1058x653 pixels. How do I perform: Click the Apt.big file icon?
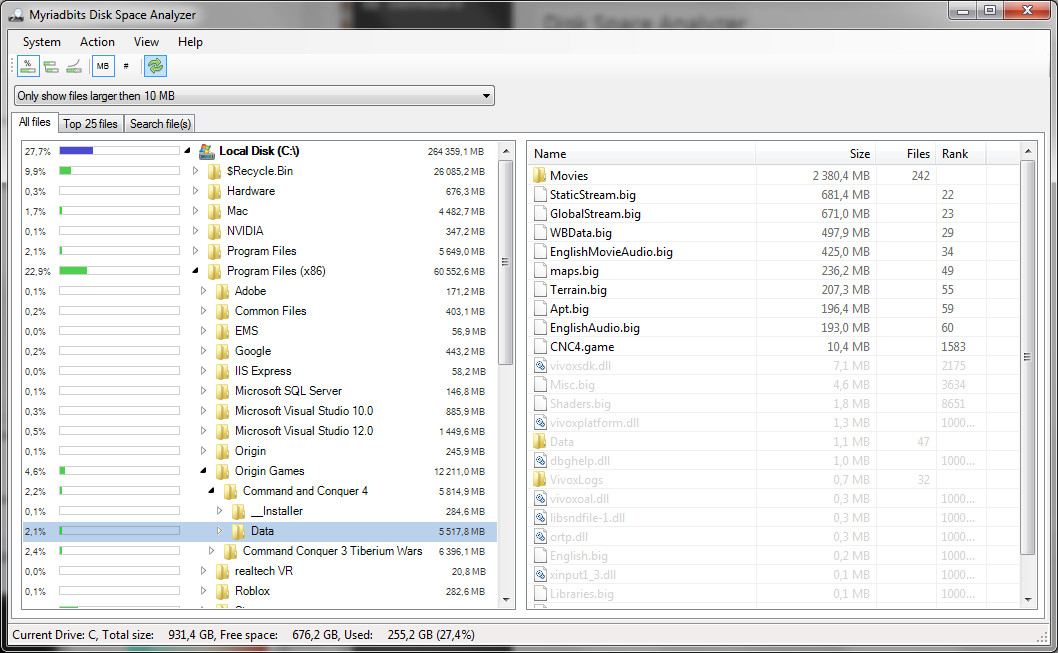coord(540,308)
